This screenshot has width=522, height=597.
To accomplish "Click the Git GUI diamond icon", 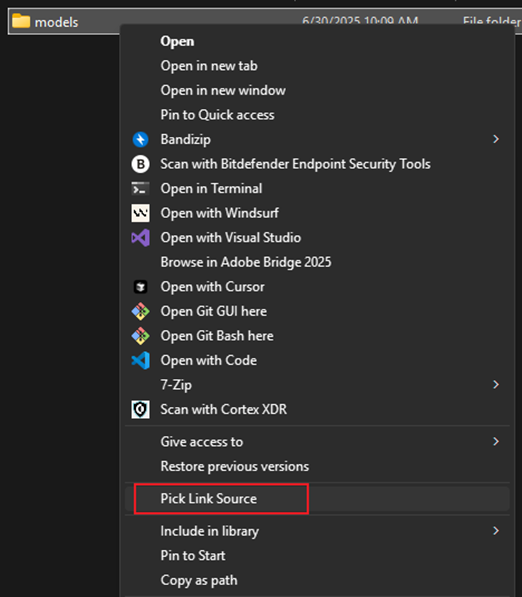I will pos(140,311).
